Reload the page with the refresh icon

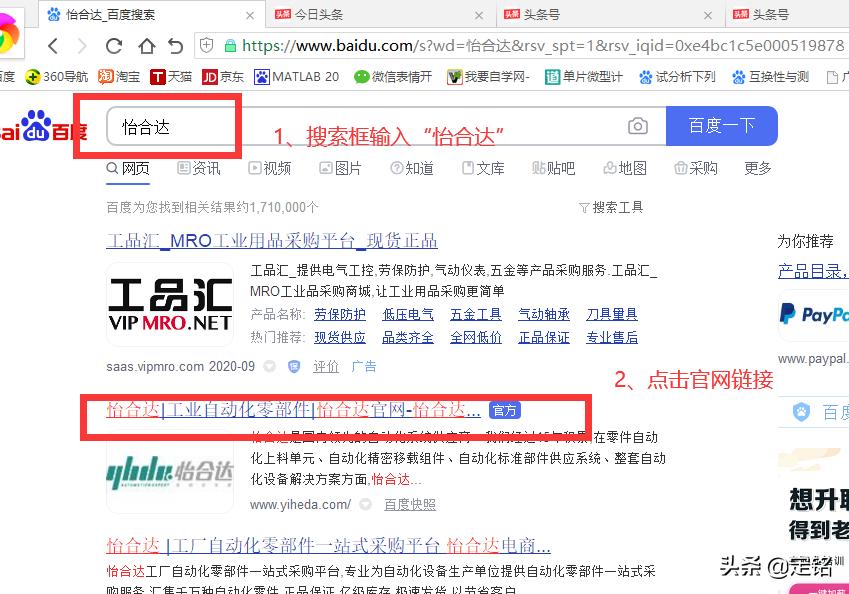114,46
